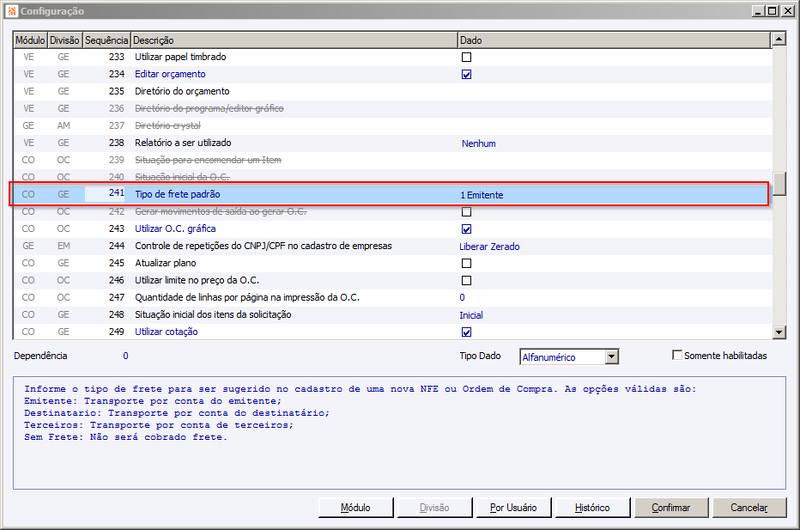Screen dimensions: 800x530
Task: Click the Divisão button
Action: (434, 508)
